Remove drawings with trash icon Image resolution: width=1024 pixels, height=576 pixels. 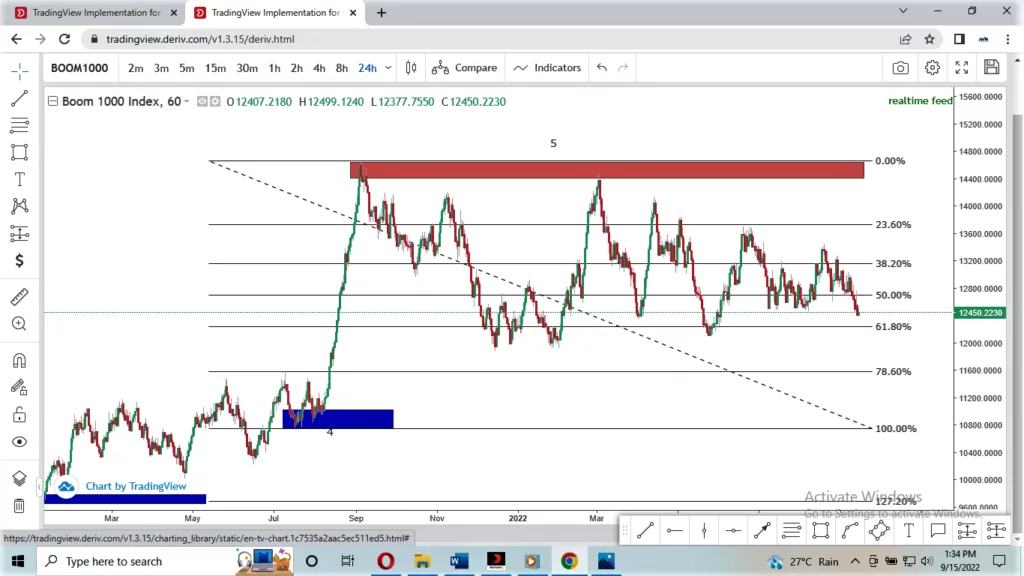coord(20,505)
